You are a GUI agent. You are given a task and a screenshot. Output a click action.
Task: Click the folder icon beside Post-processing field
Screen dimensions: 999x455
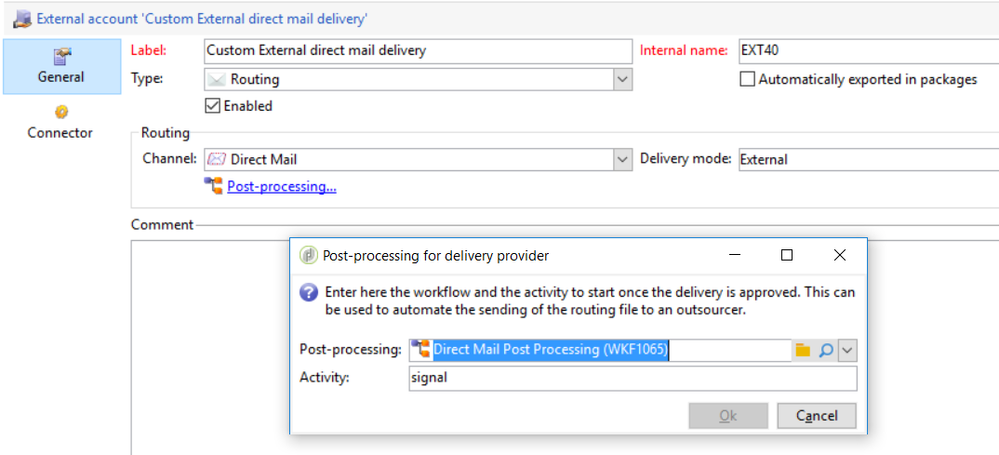(802, 350)
